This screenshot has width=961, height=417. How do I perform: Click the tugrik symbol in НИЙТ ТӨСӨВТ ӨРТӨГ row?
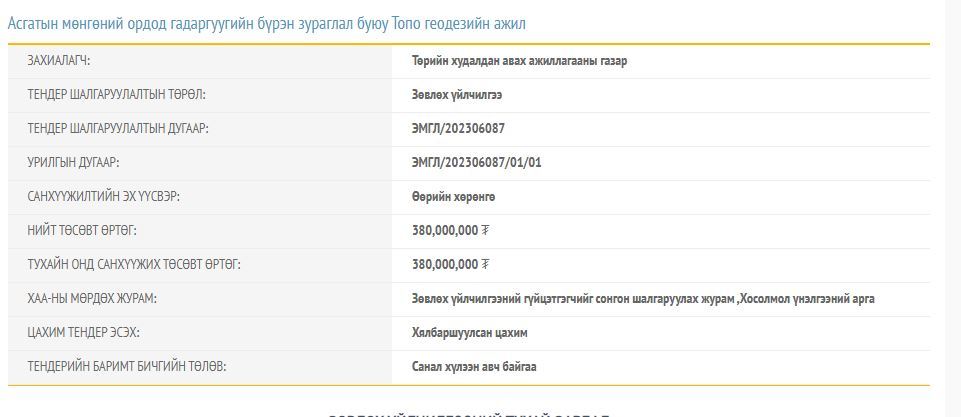486,231
